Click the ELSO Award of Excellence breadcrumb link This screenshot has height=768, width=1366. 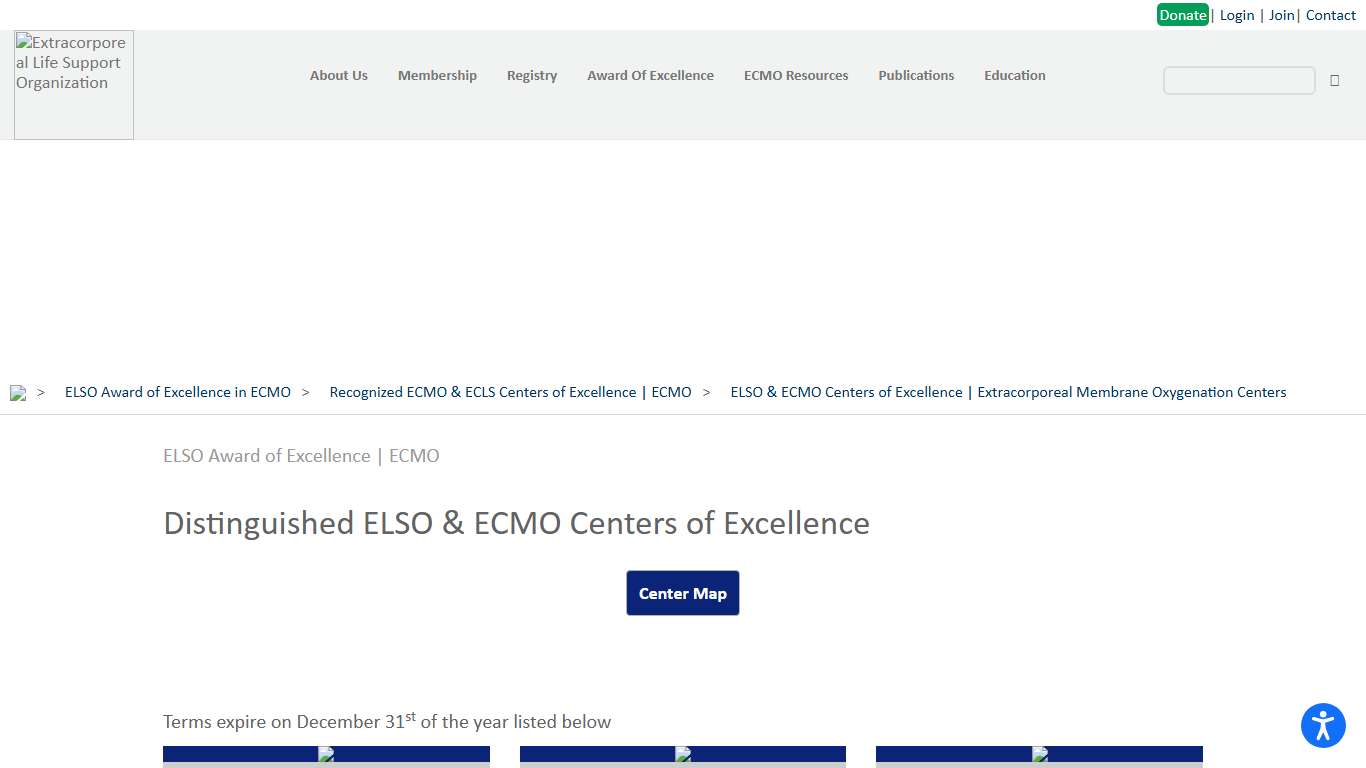click(177, 392)
